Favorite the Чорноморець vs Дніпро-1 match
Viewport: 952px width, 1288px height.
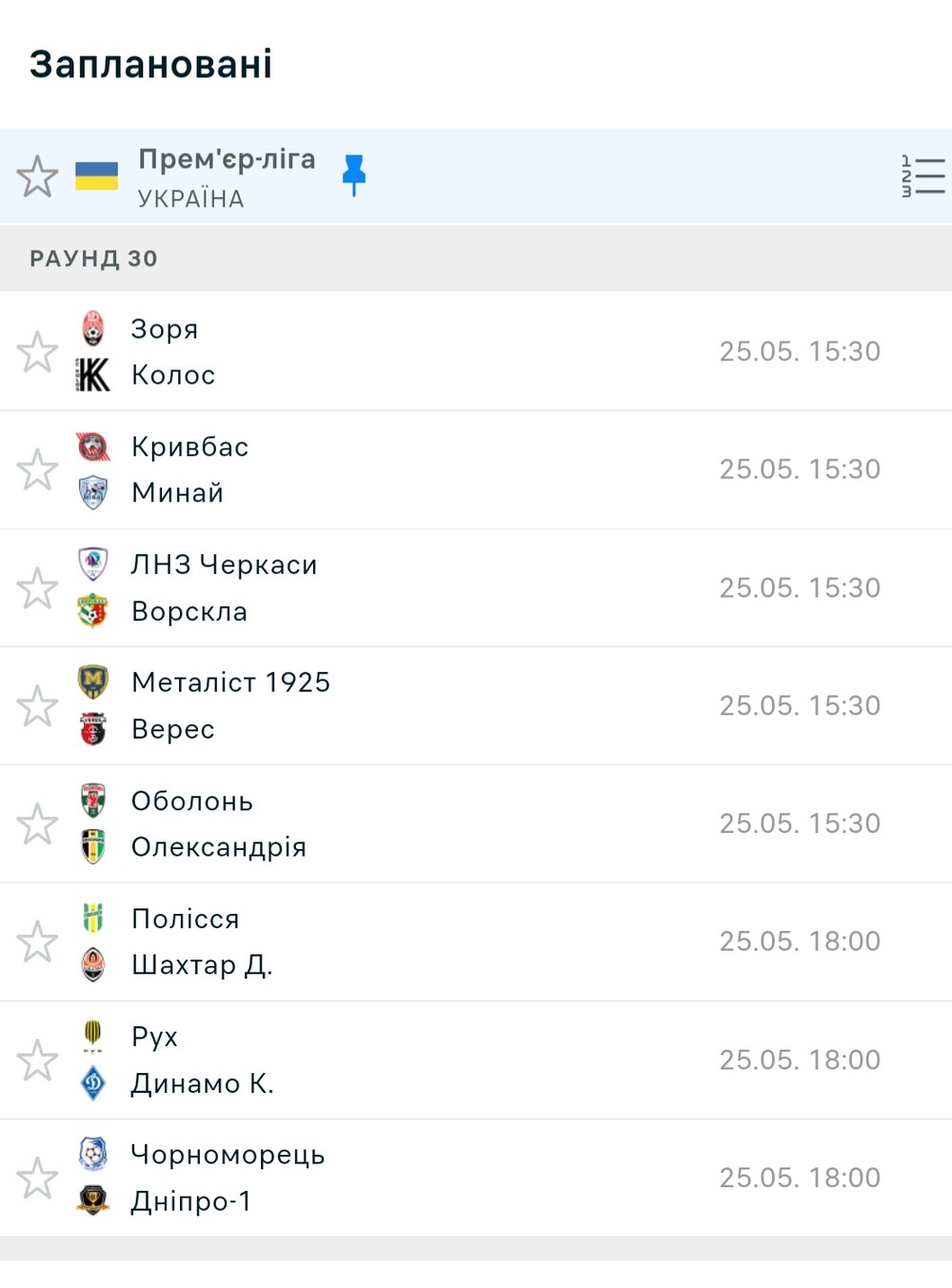coord(37,1178)
